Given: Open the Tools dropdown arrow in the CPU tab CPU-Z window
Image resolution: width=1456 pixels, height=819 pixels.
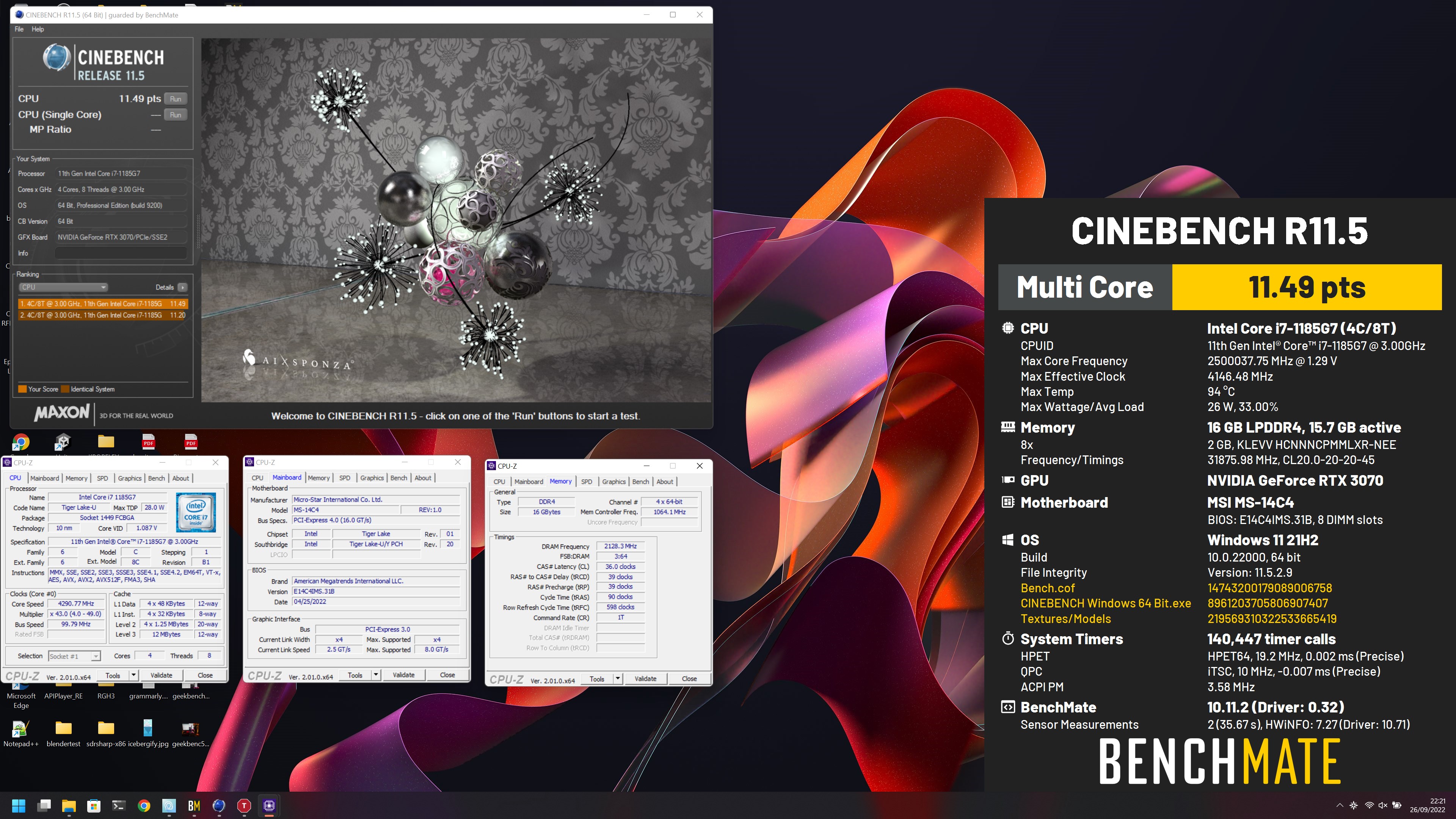Looking at the screenshot, I should (x=133, y=675).
